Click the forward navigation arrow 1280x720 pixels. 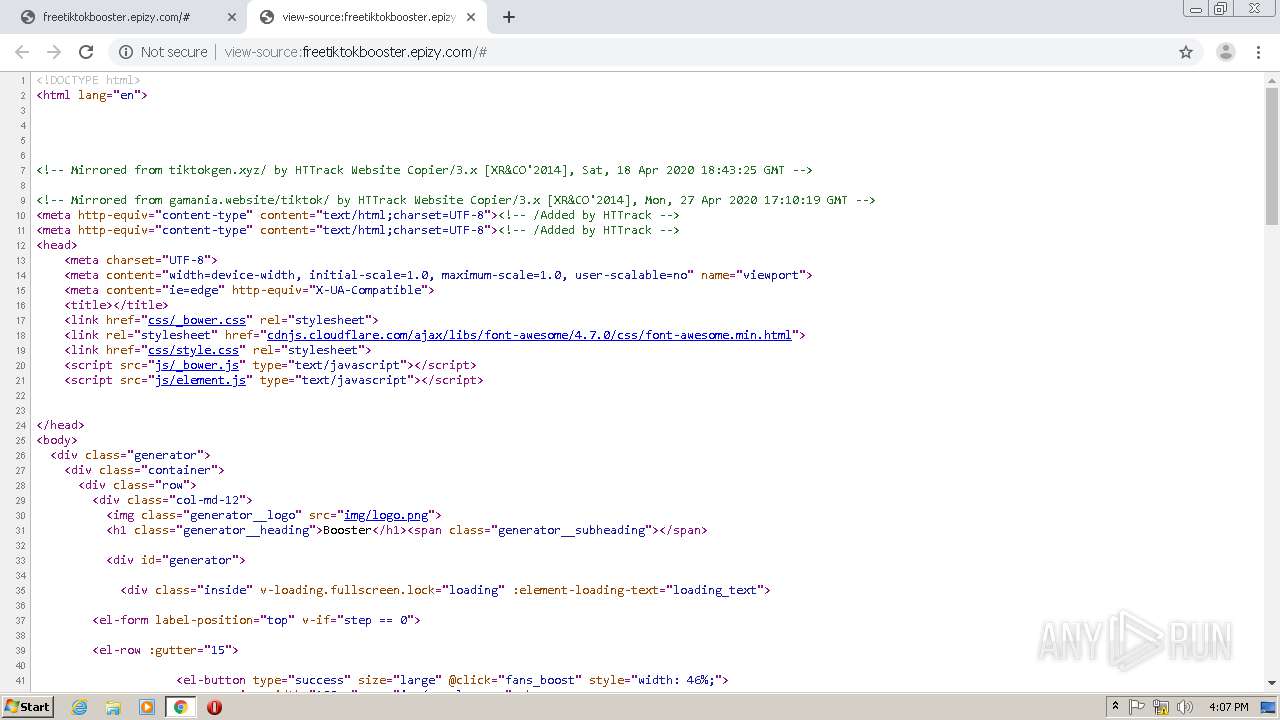(x=54, y=52)
